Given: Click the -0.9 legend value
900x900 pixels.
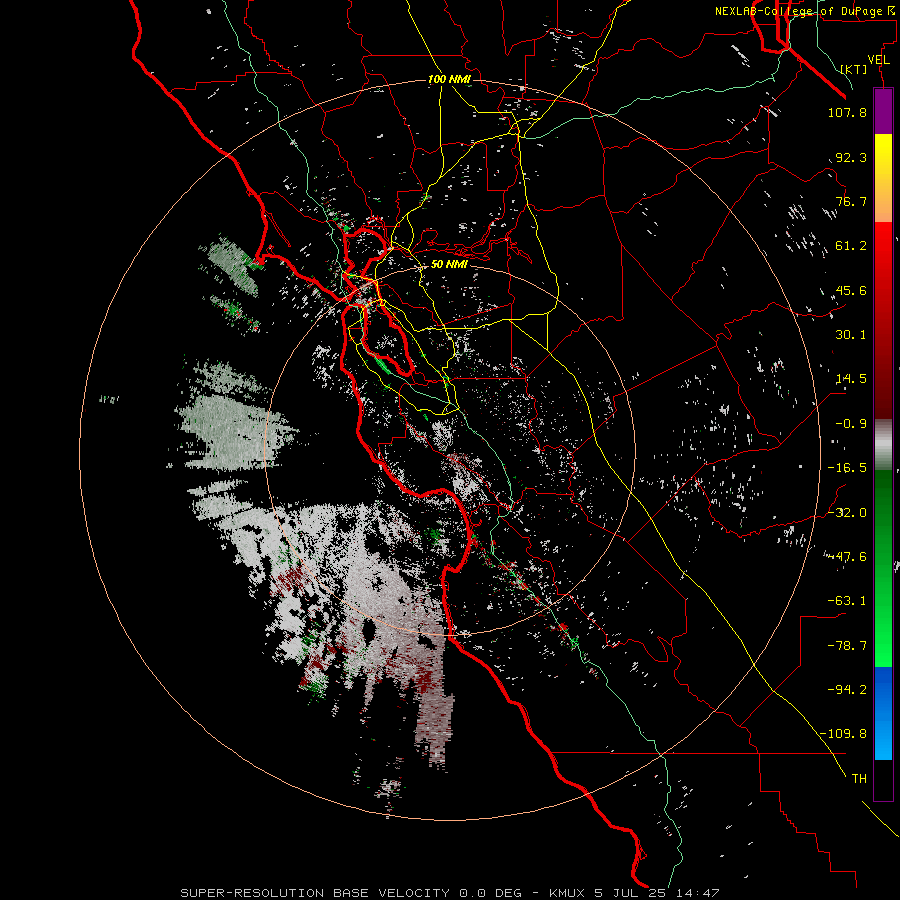Looking at the screenshot, I should [851, 424].
